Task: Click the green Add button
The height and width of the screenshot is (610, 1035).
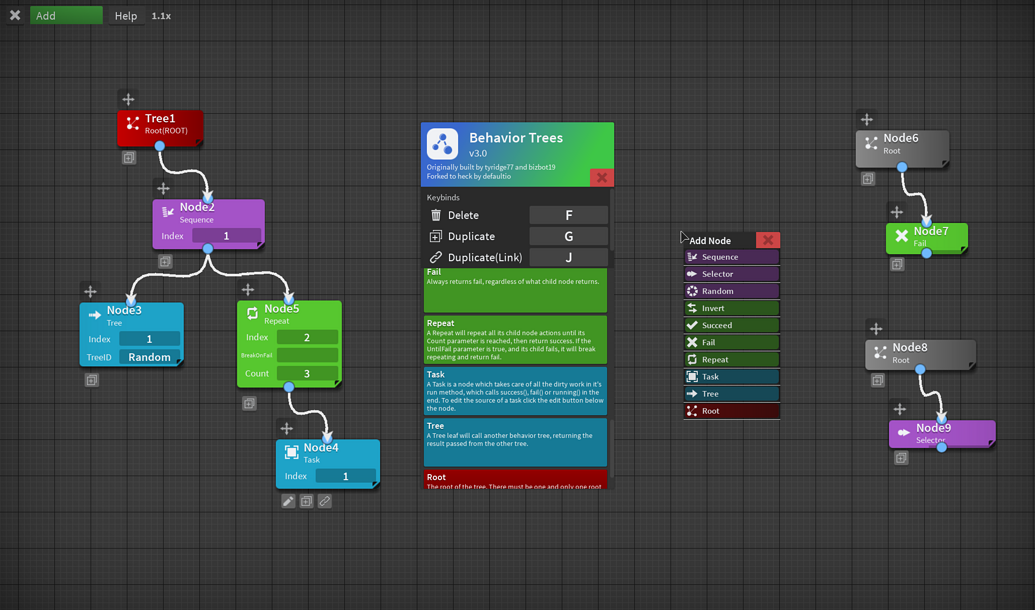Action: coord(66,14)
